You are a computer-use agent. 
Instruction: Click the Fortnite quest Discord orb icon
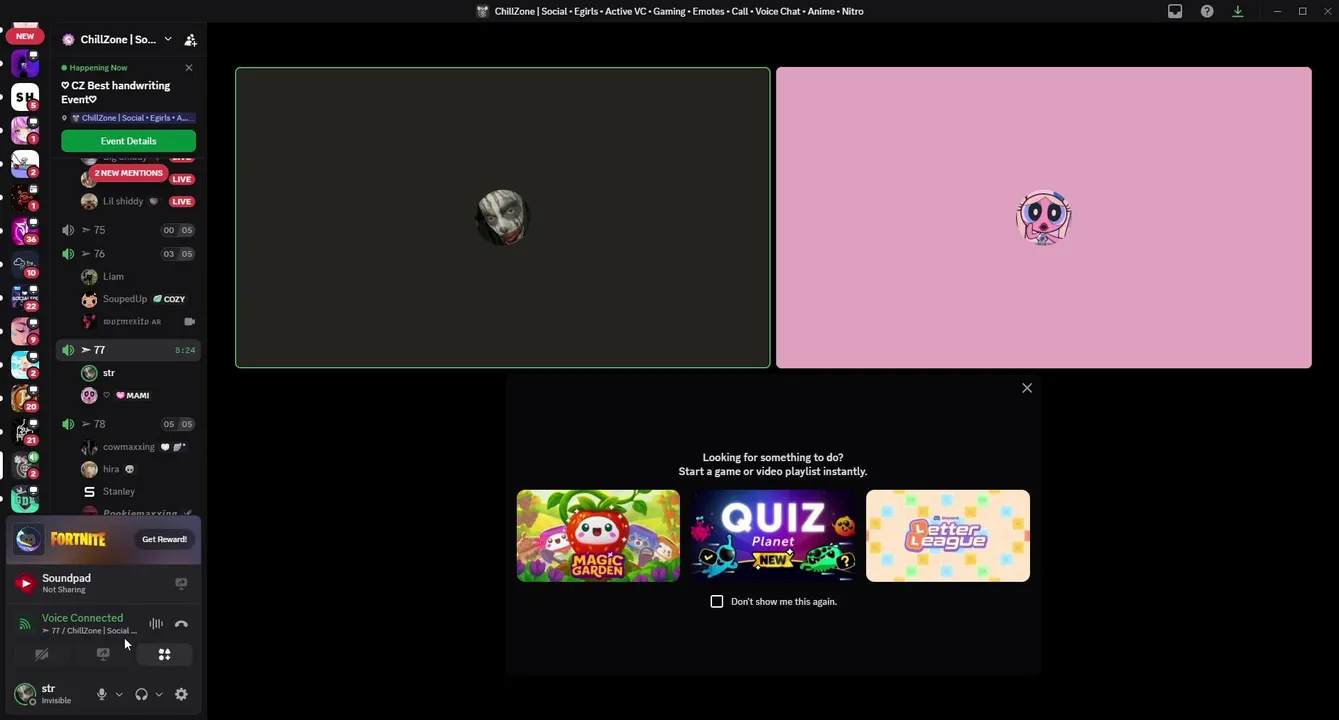(x=29, y=539)
